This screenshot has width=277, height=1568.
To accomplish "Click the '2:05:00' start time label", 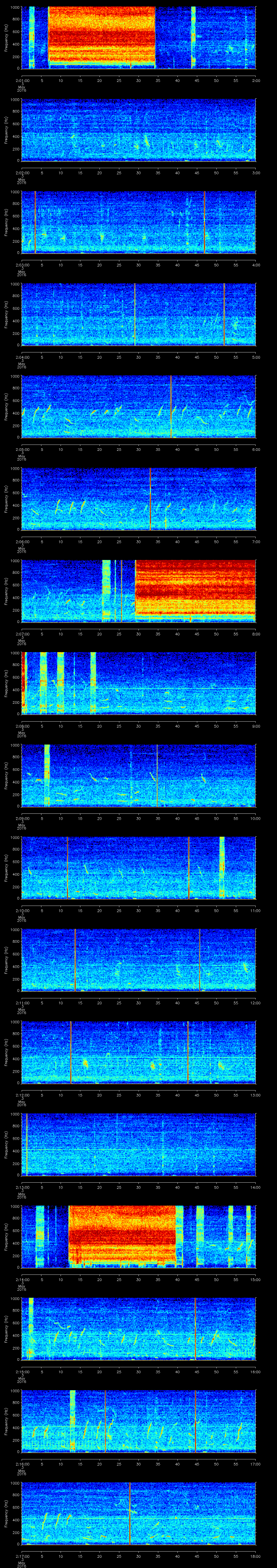I will (x=22, y=449).
